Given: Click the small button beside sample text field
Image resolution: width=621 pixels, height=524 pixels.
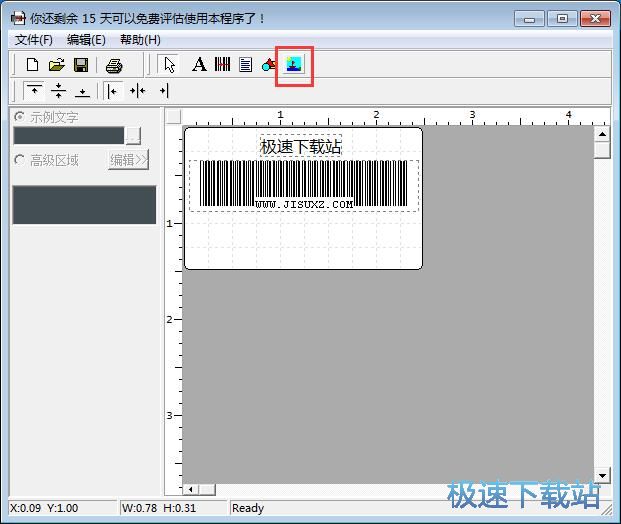Looking at the screenshot, I should coord(133,135).
